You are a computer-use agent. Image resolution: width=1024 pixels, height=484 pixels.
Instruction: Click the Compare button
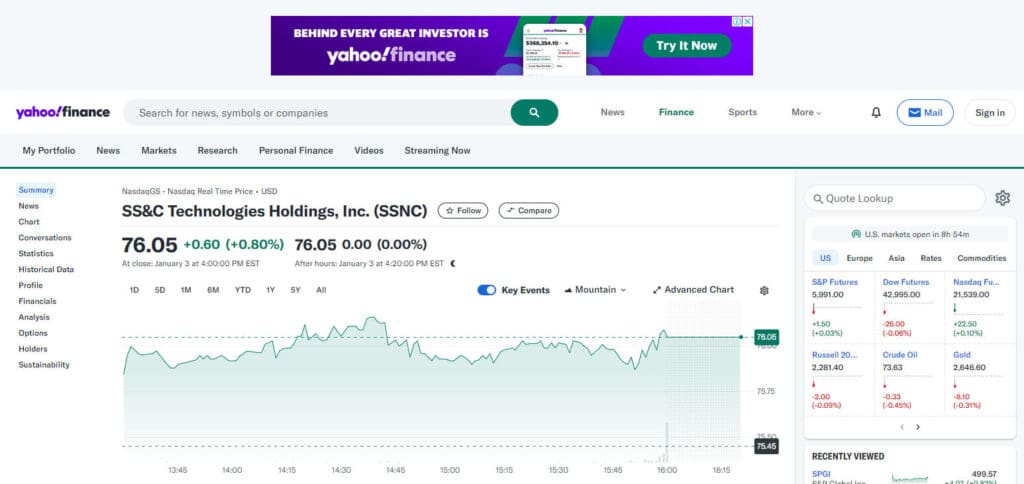[x=529, y=210]
